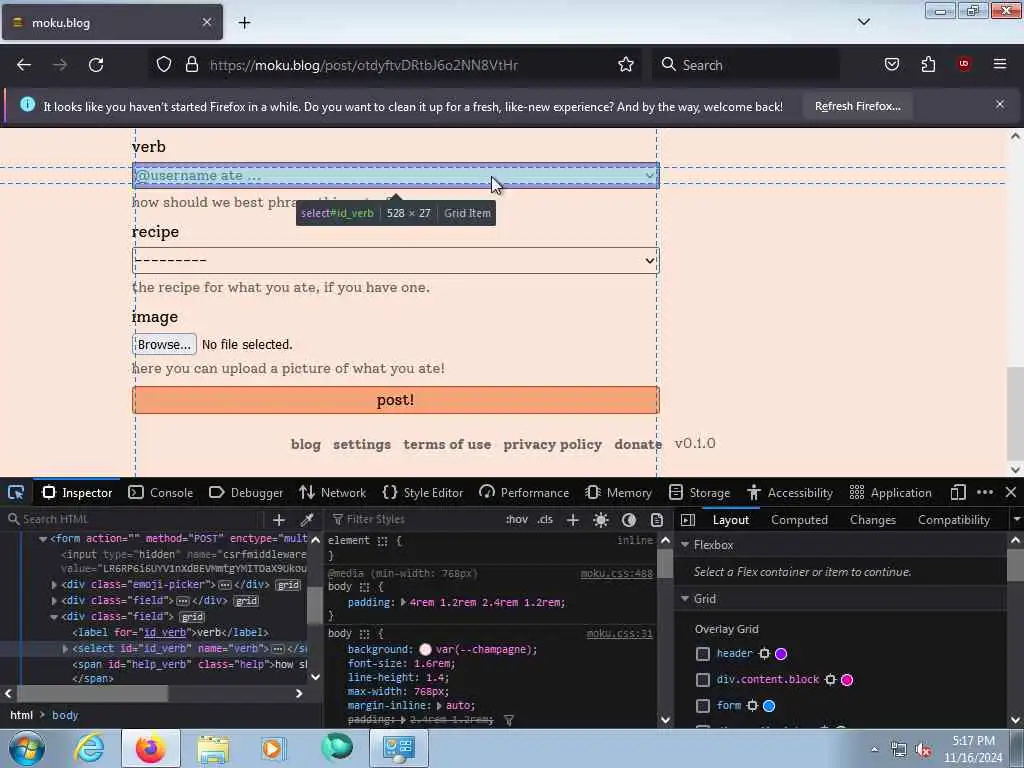1024x768 pixels.
Task: Open the Storage tab
Action: point(701,492)
